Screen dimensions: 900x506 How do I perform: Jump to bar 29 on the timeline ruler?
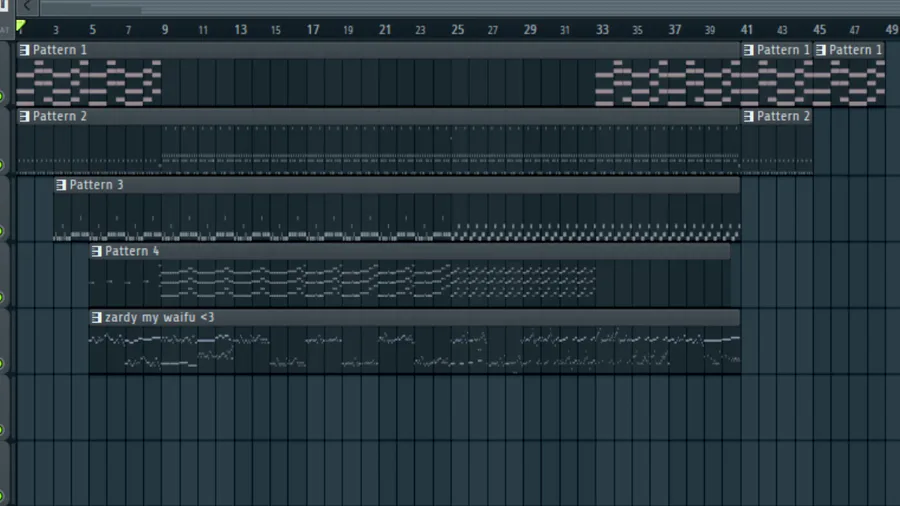tap(530, 30)
